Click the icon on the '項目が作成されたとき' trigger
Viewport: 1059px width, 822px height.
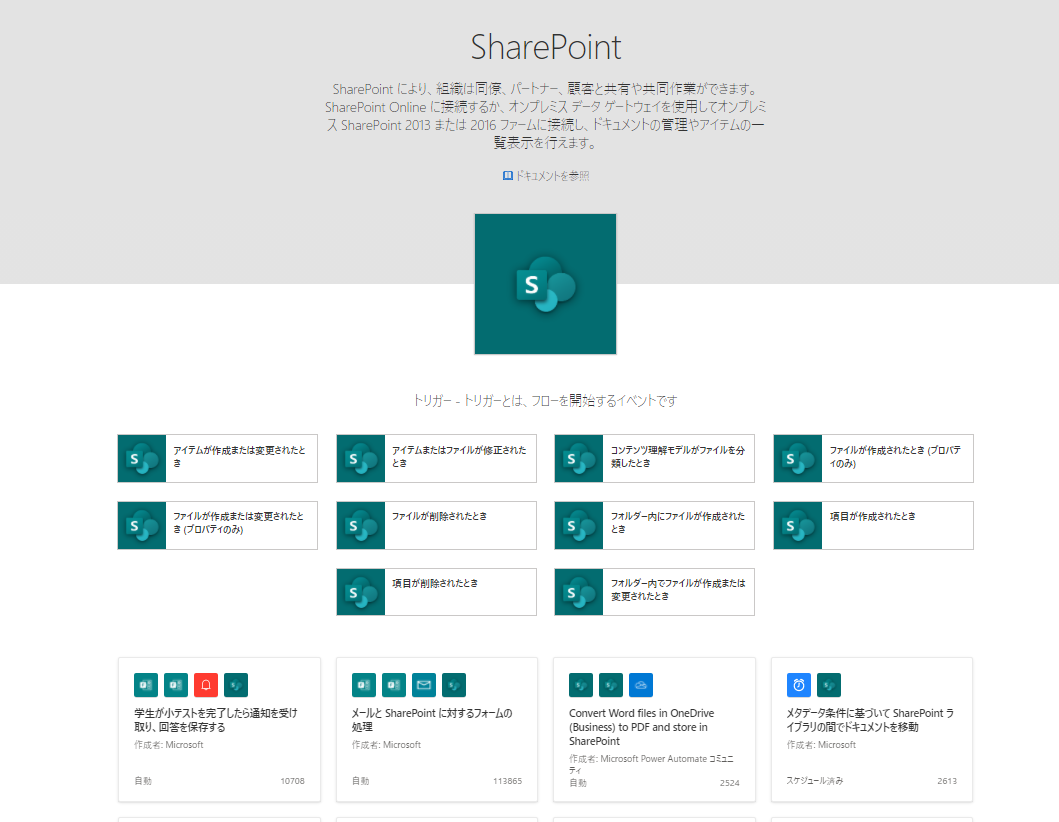coord(798,525)
